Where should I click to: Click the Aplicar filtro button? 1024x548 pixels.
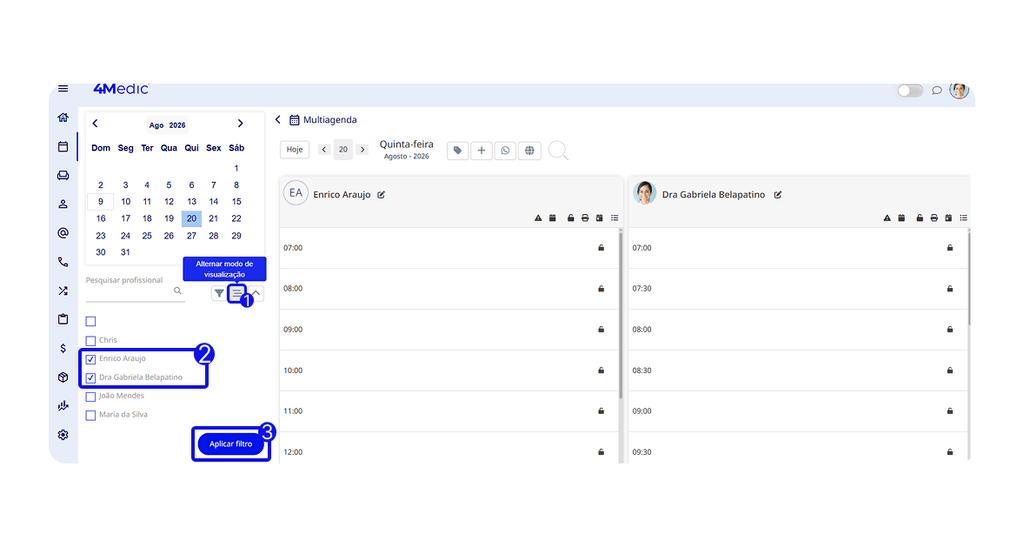pos(231,444)
